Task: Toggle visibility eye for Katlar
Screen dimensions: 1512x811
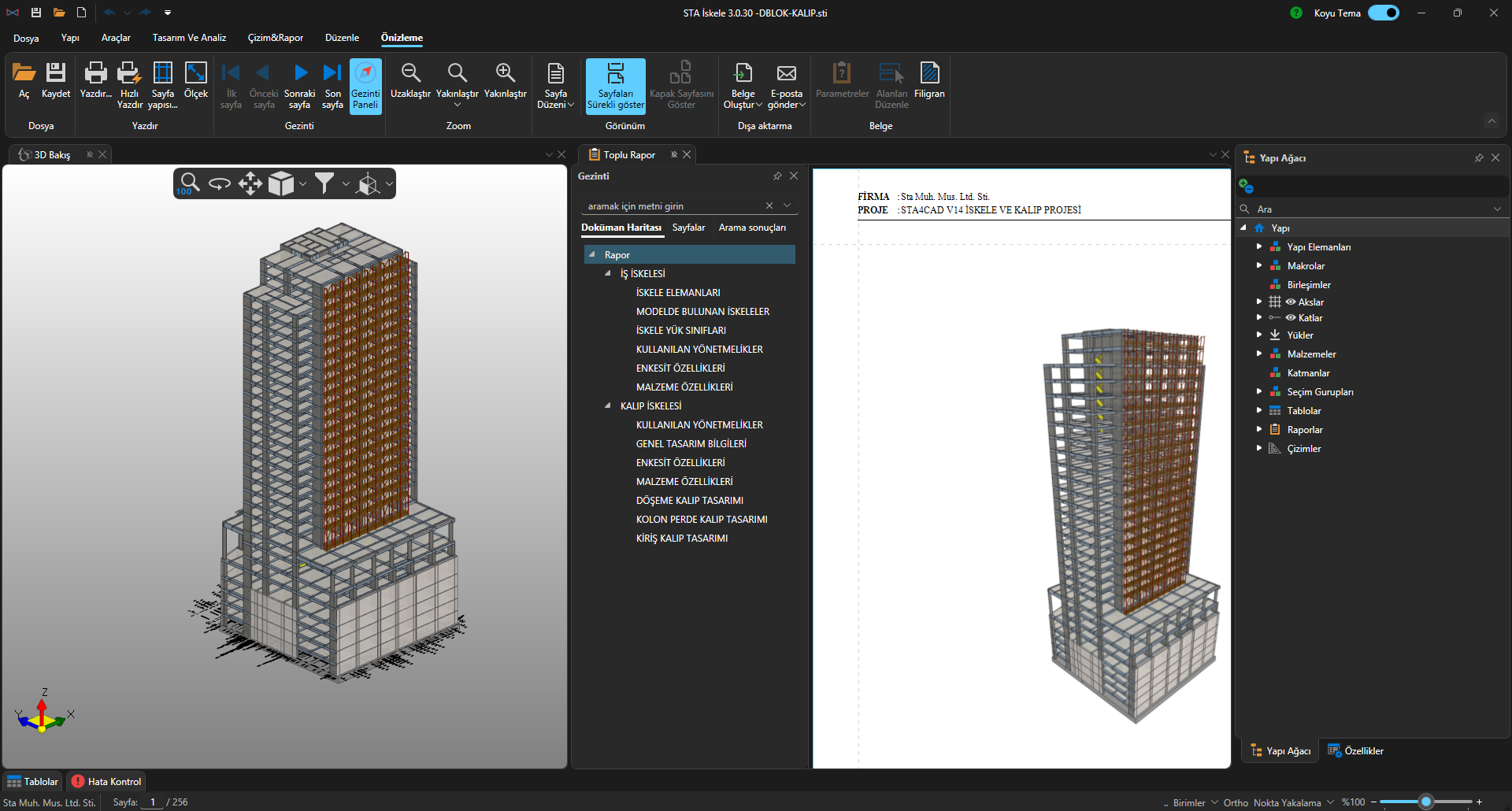Action: point(1291,318)
